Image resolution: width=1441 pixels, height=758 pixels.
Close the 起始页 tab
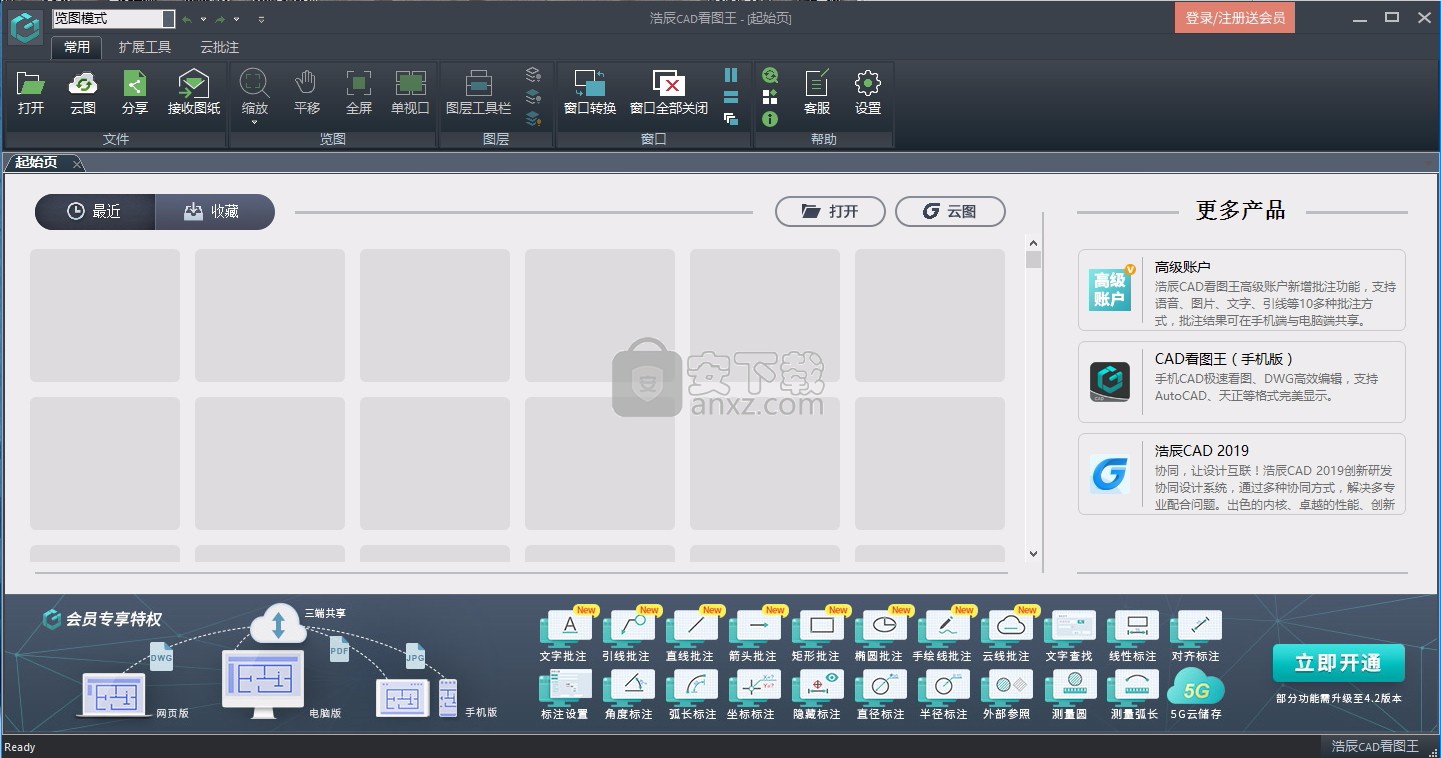78,163
